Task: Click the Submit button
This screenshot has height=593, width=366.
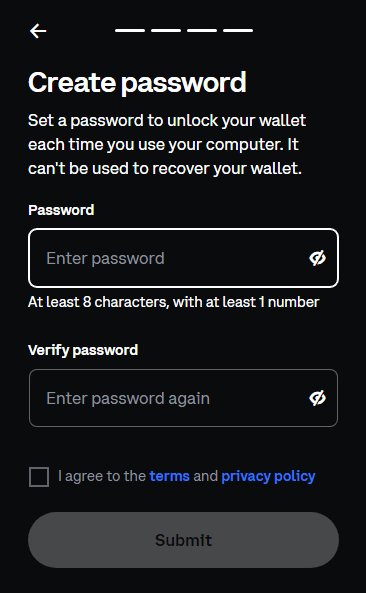Action: coord(183,540)
